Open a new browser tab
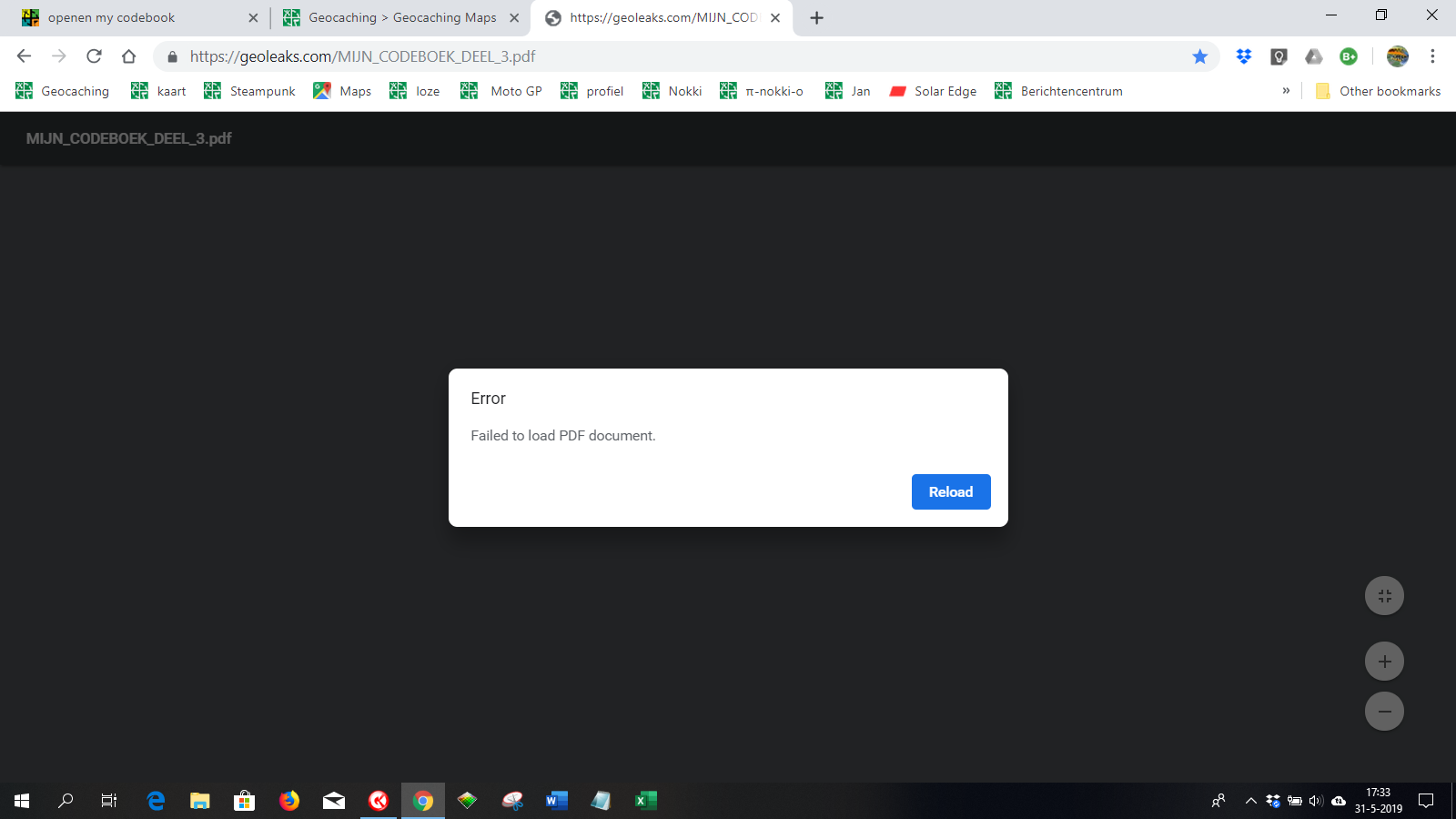Viewport: 1456px width, 819px height. pos(817,17)
